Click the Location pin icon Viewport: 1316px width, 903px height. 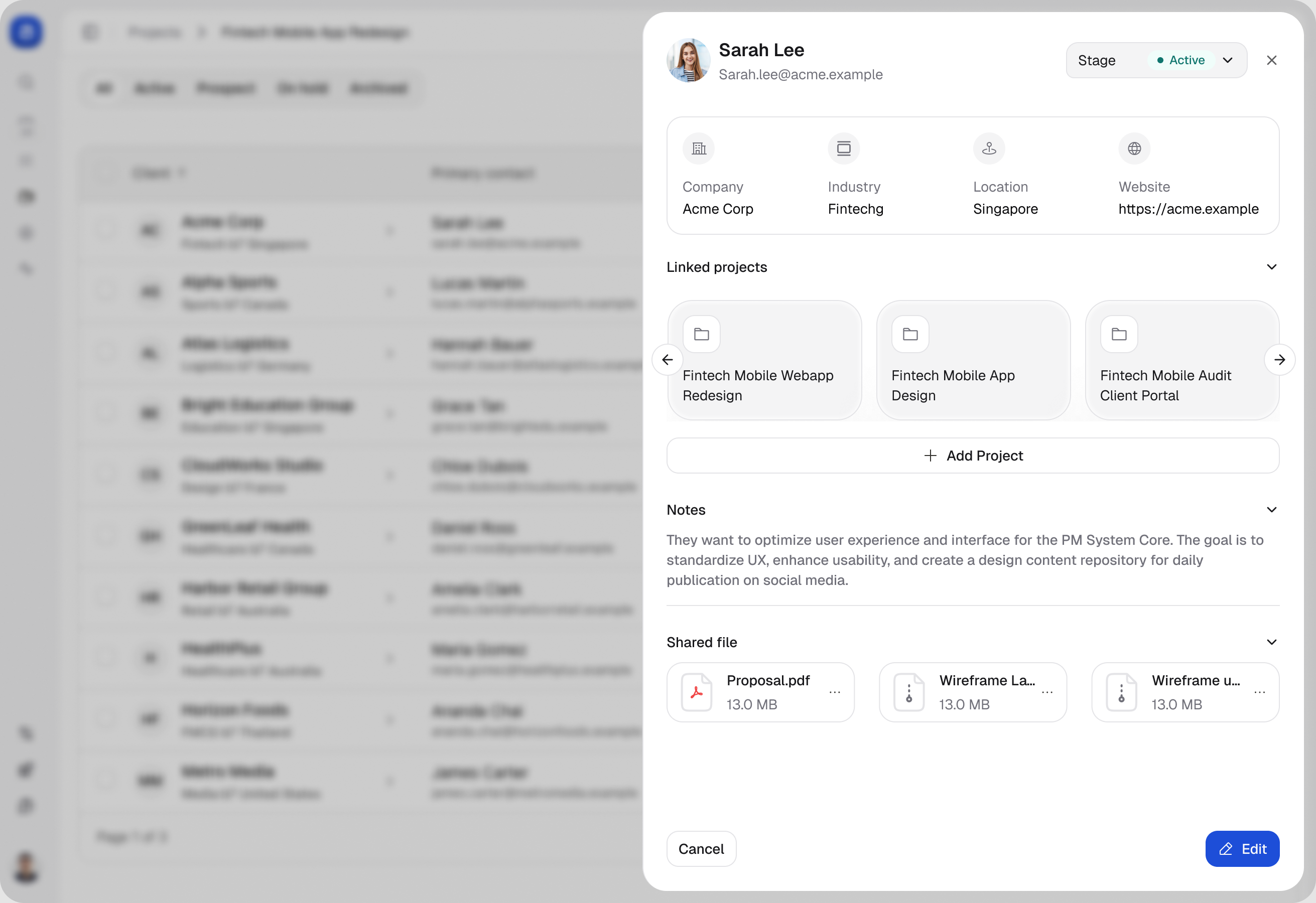point(989,148)
